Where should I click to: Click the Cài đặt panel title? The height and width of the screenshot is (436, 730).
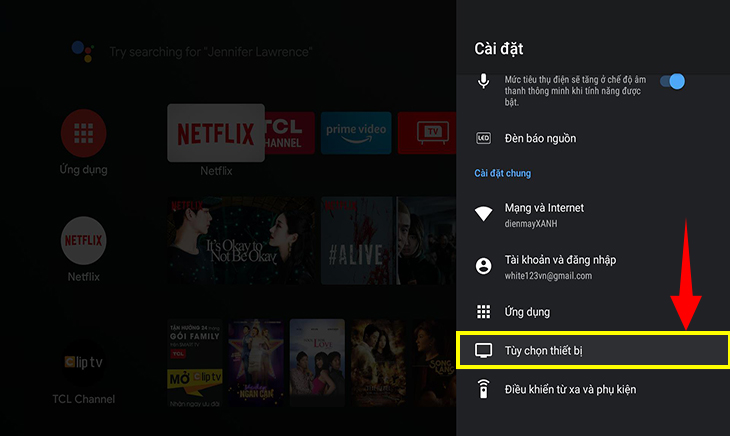click(499, 49)
